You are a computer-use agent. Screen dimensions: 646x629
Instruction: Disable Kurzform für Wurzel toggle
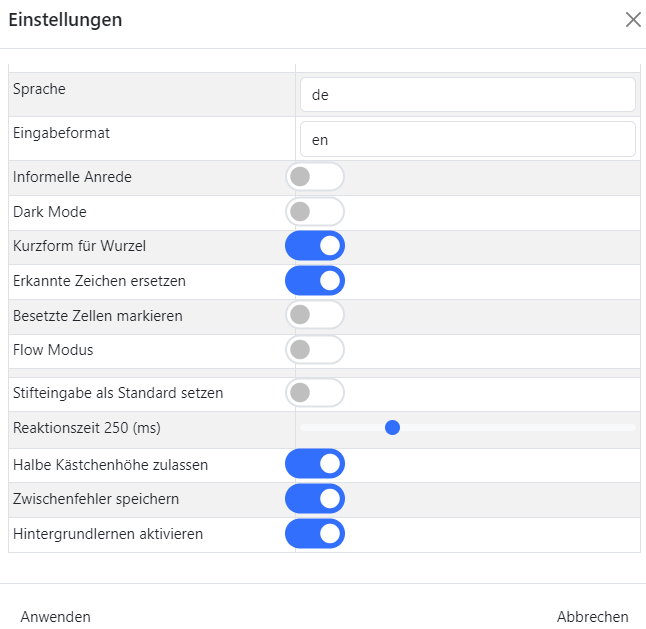tap(314, 246)
